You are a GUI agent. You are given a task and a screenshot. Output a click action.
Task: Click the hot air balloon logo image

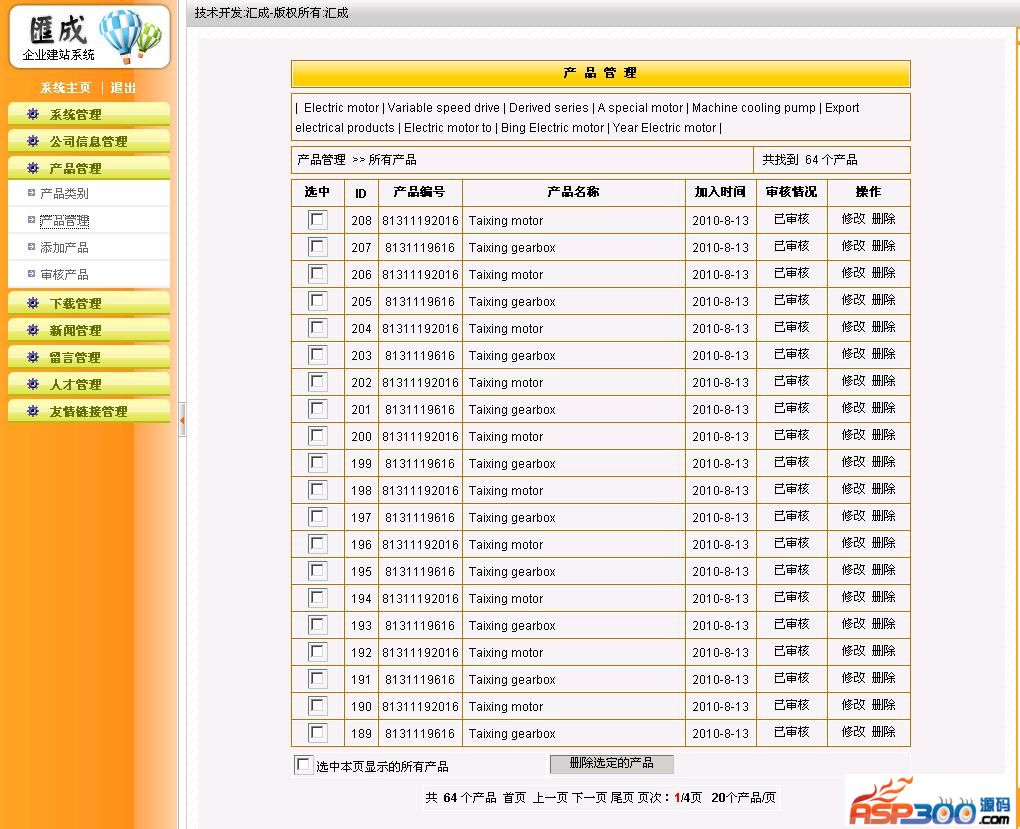point(129,36)
